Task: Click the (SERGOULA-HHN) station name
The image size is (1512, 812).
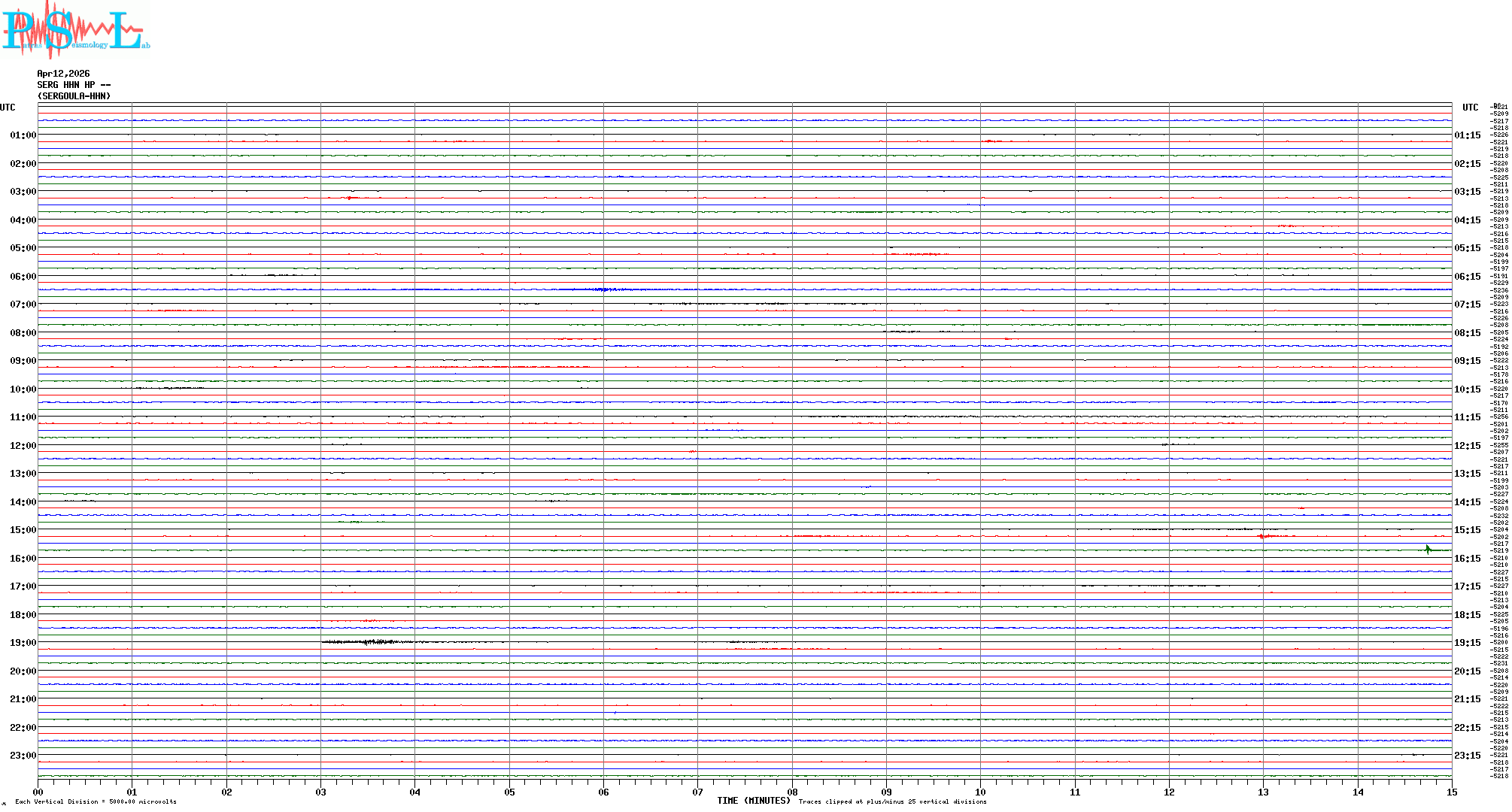Action: pyautogui.click(x=74, y=96)
